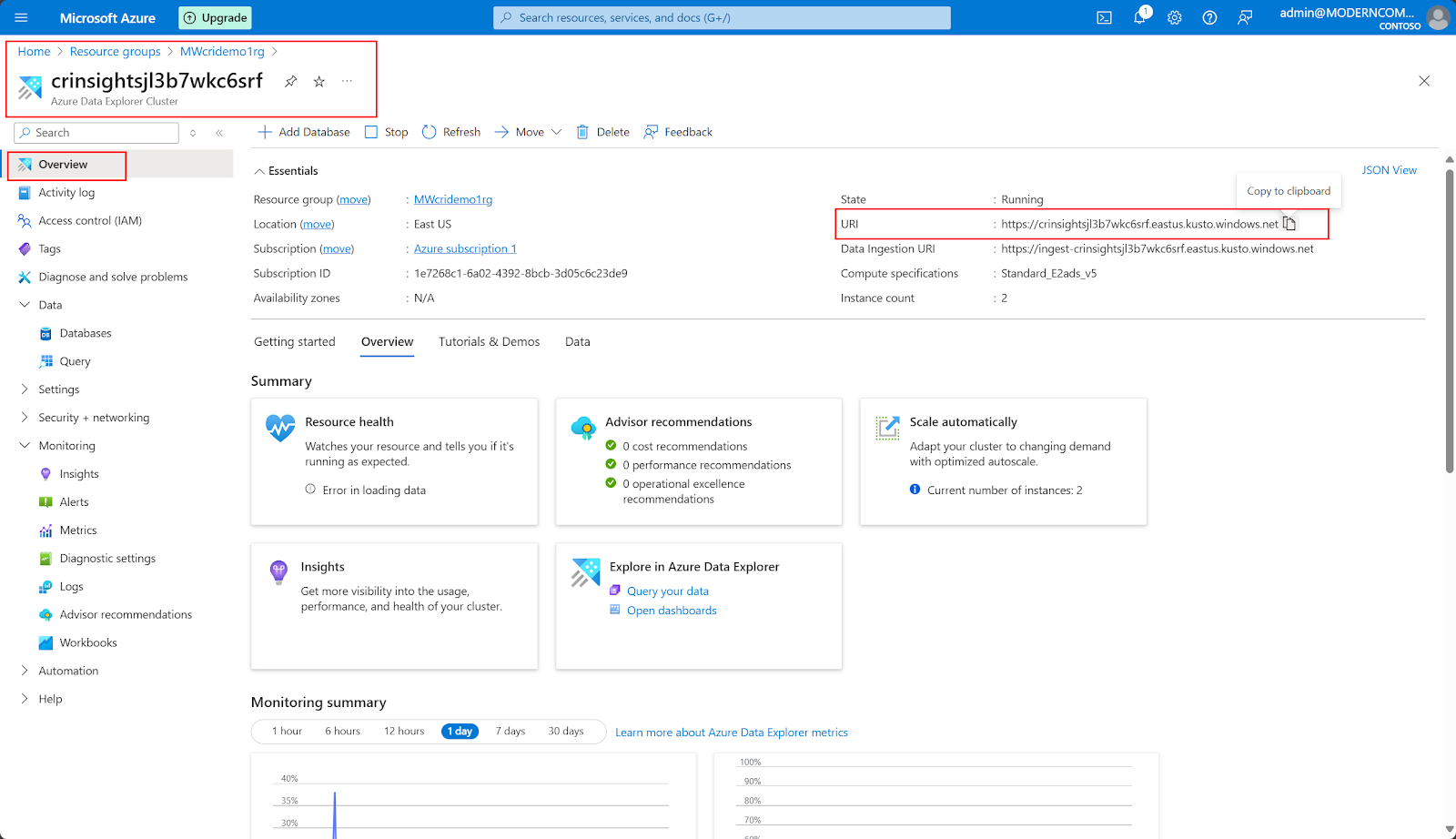Switch to Tutorials & Demos tab
Image resolution: width=1456 pixels, height=839 pixels.
pos(489,342)
